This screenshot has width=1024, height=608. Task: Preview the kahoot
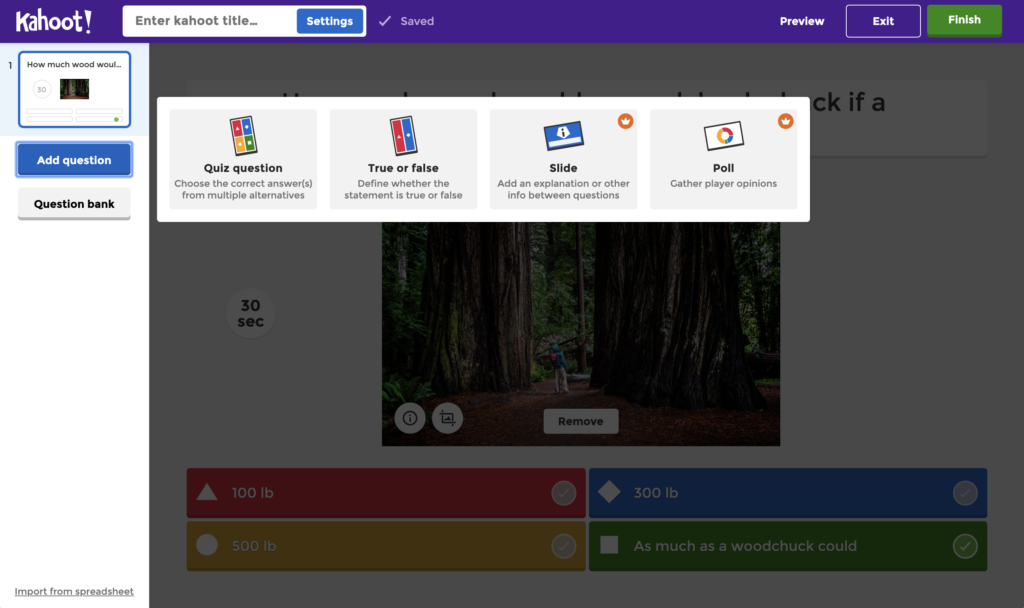801,20
